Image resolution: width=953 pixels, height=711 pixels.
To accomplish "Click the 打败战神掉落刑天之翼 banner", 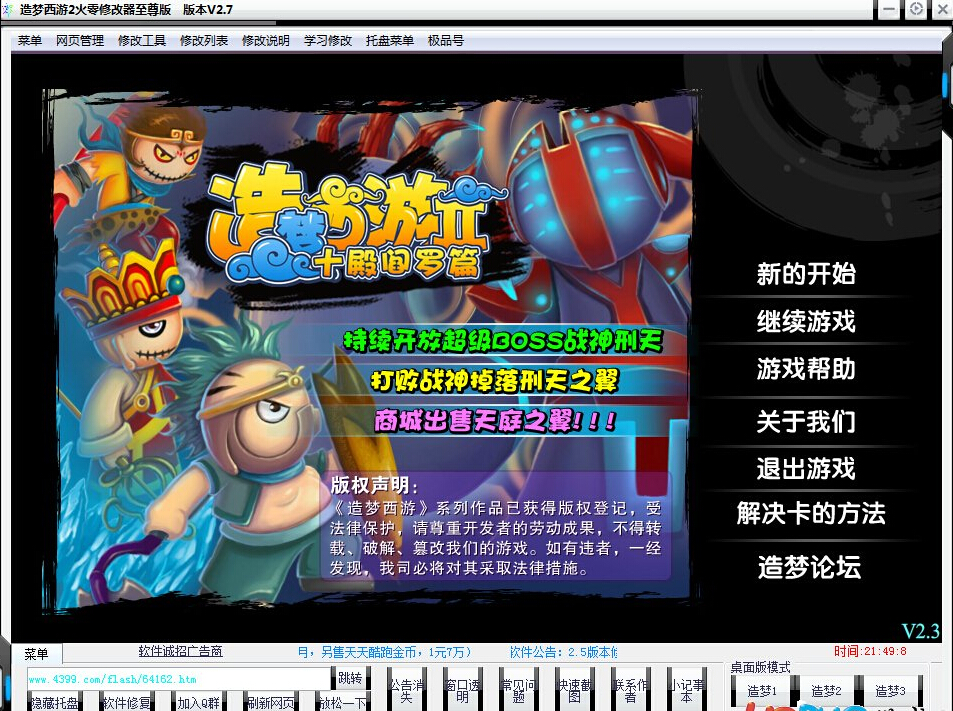I will point(495,380).
